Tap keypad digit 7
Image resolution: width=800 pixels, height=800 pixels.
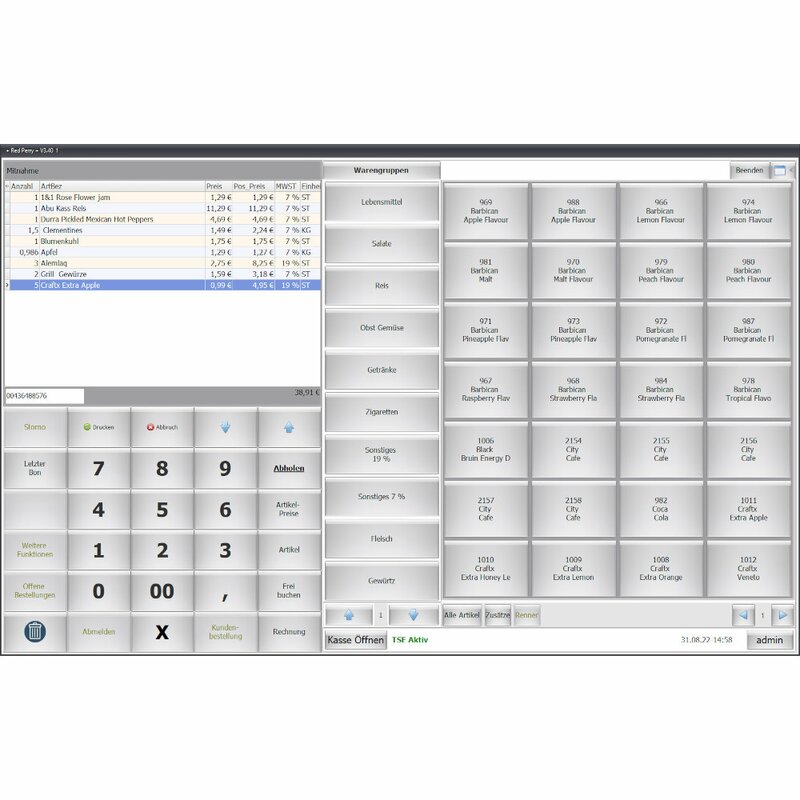point(98,468)
